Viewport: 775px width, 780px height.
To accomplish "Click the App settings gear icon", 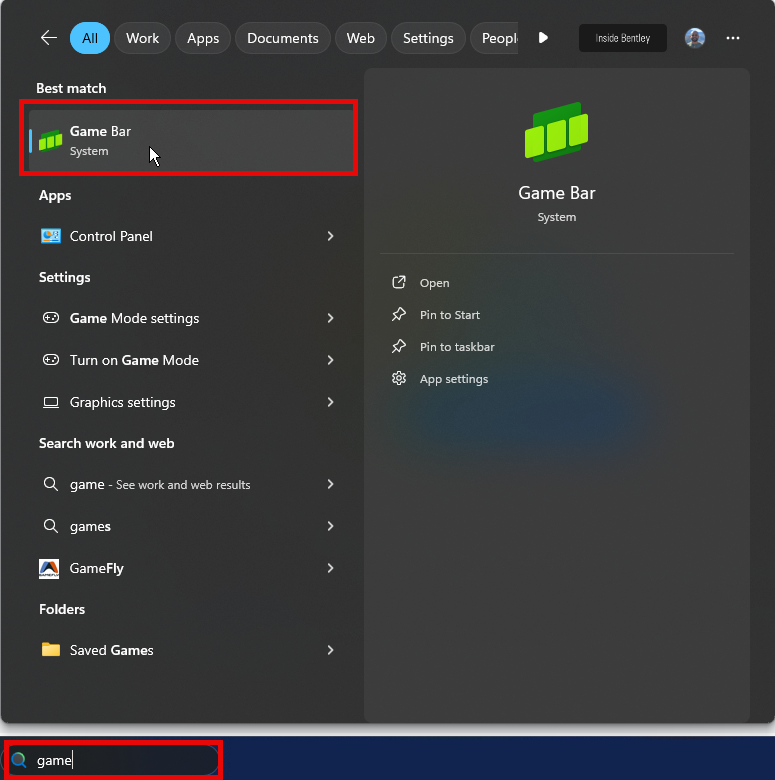I will point(399,378).
